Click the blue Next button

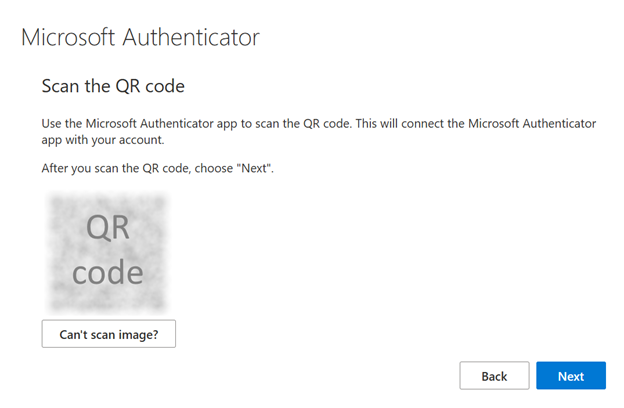click(x=570, y=376)
